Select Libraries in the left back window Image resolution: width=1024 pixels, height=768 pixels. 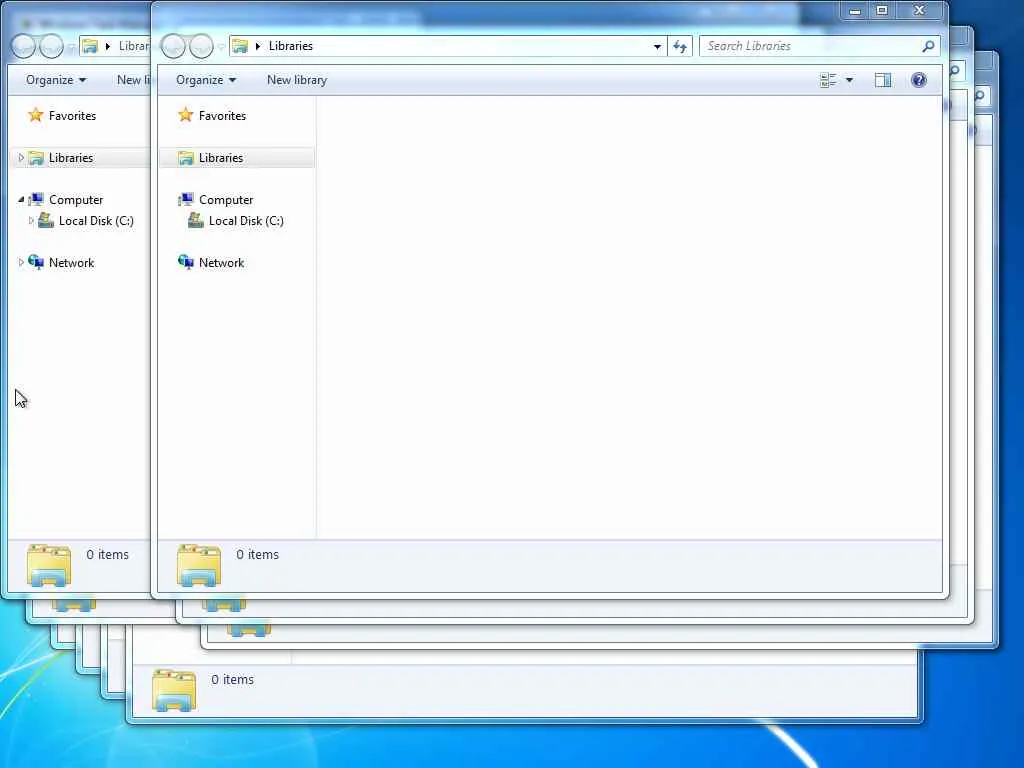(x=71, y=158)
